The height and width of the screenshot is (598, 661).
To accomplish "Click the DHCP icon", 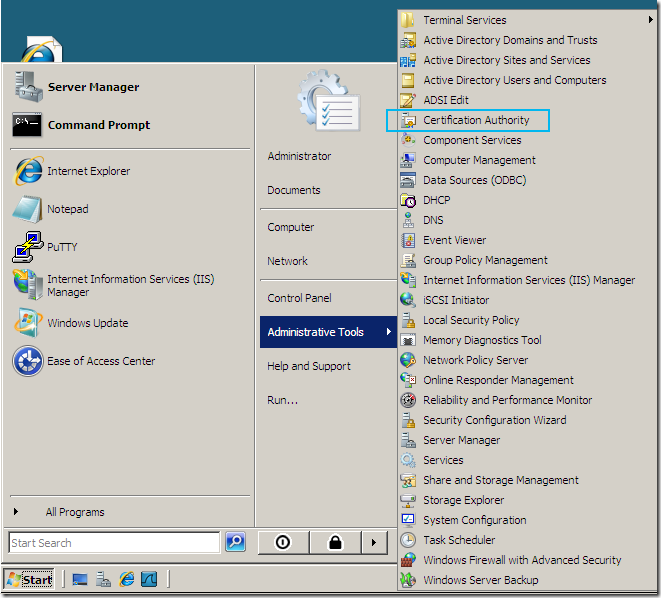I will click(408, 200).
